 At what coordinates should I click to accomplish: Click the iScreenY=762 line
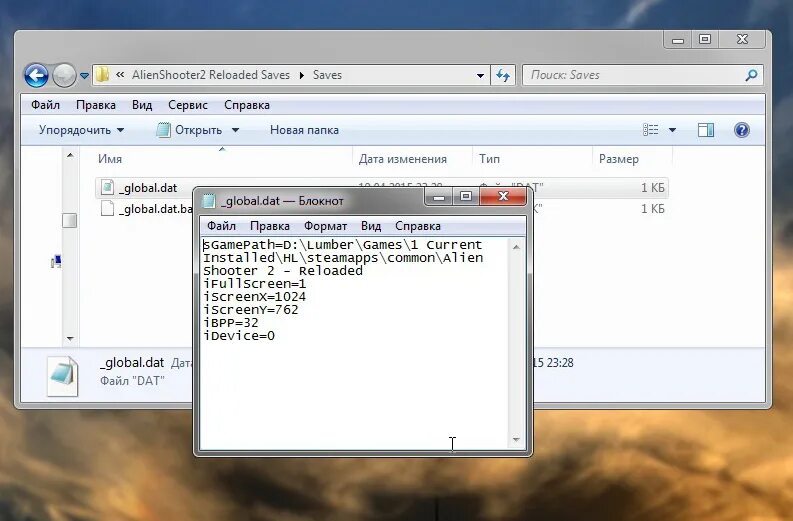click(x=251, y=310)
